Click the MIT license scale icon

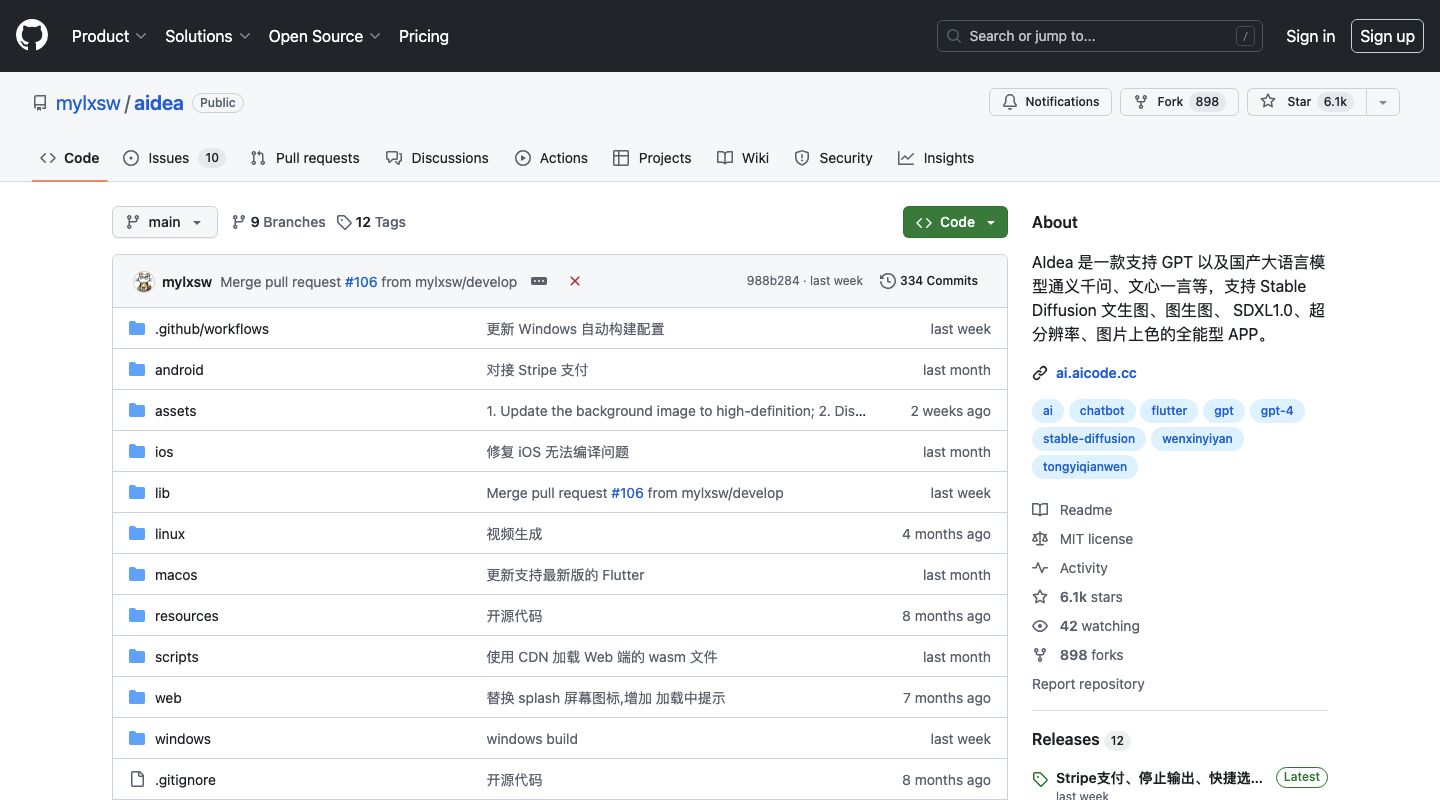point(1040,539)
